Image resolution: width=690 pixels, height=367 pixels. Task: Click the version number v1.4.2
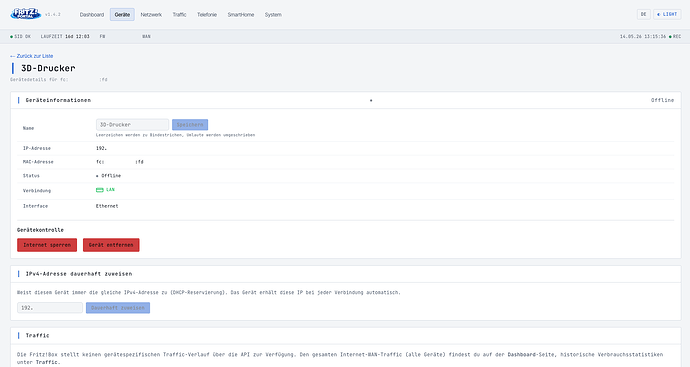point(53,15)
